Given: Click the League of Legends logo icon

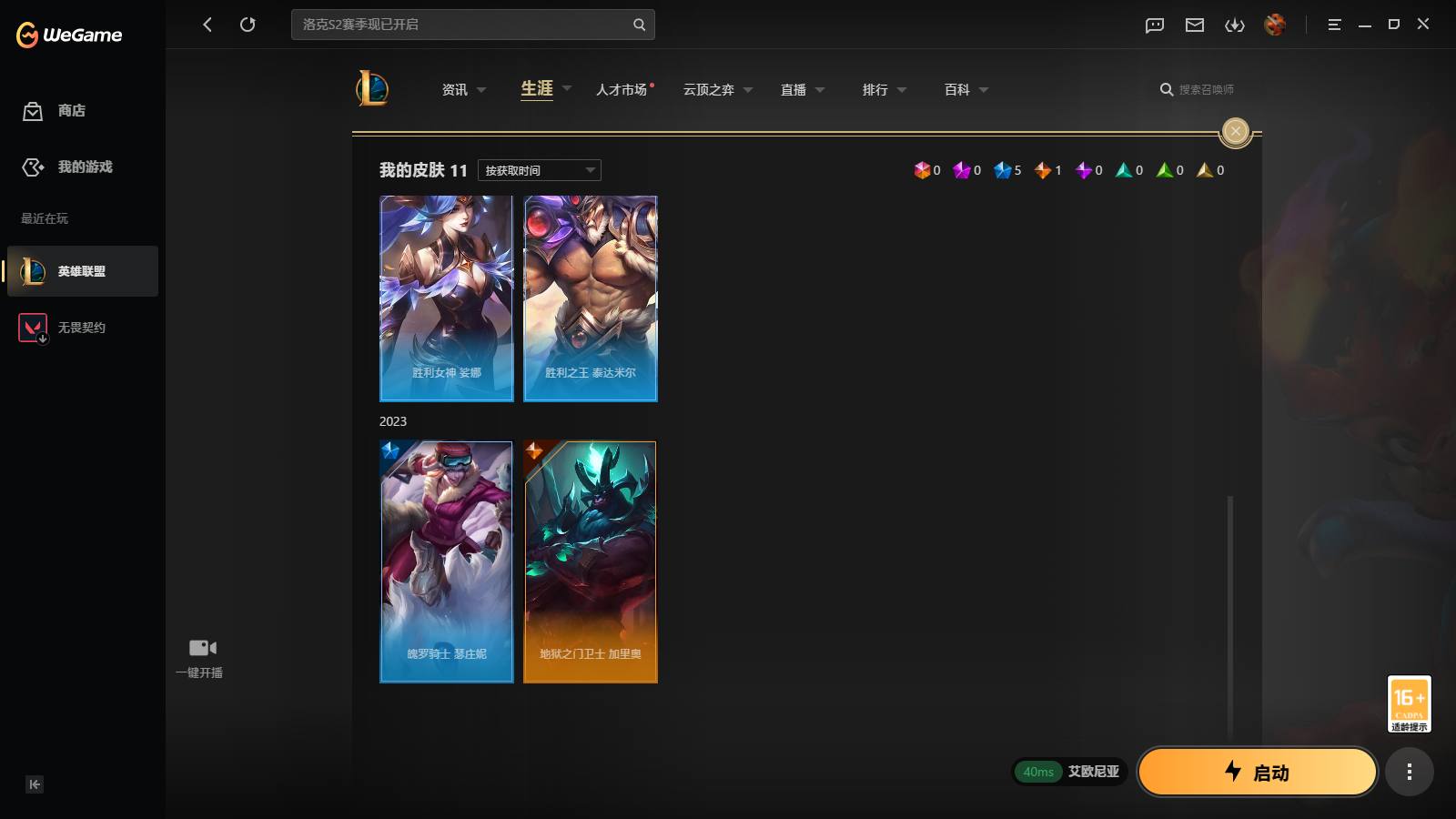Looking at the screenshot, I should (372, 88).
